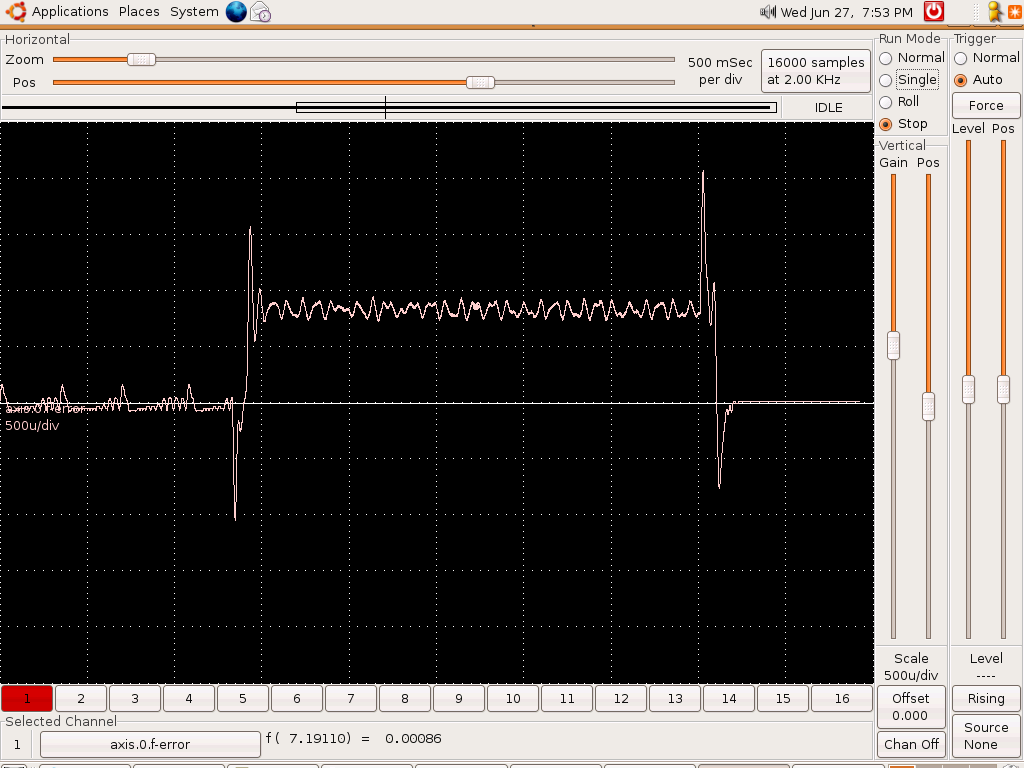The height and width of the screenshot is (768, 1024).
Task: Click the axis.0.f-error channel source button
Action: click(x=150, y=744)
